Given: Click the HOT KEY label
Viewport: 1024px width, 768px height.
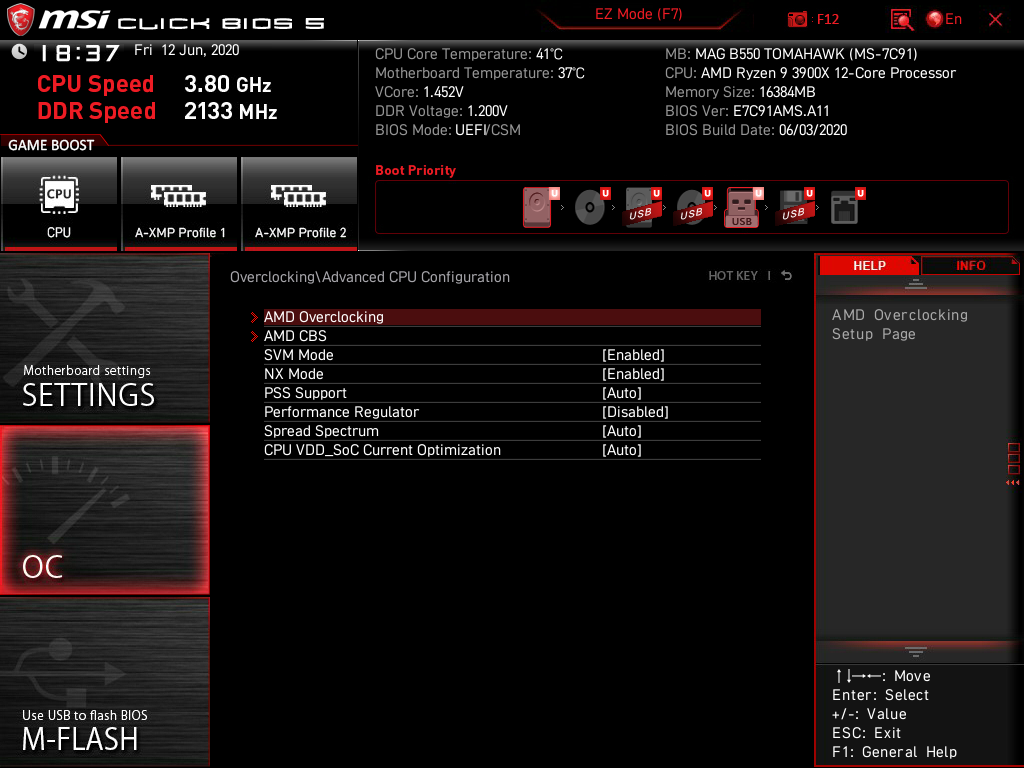Looking at the screenshot, I should 733,276.
